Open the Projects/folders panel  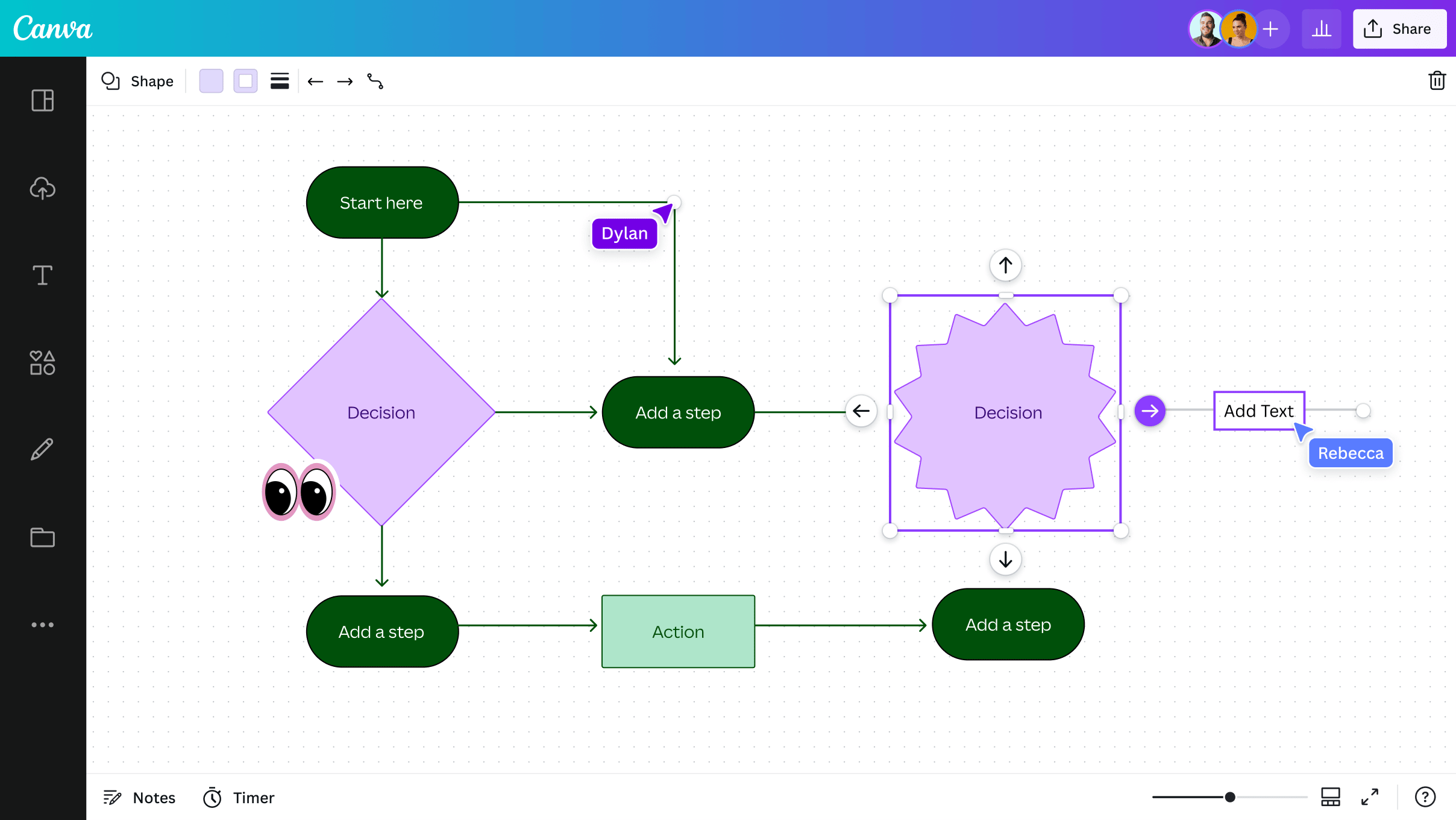point(42,537)
